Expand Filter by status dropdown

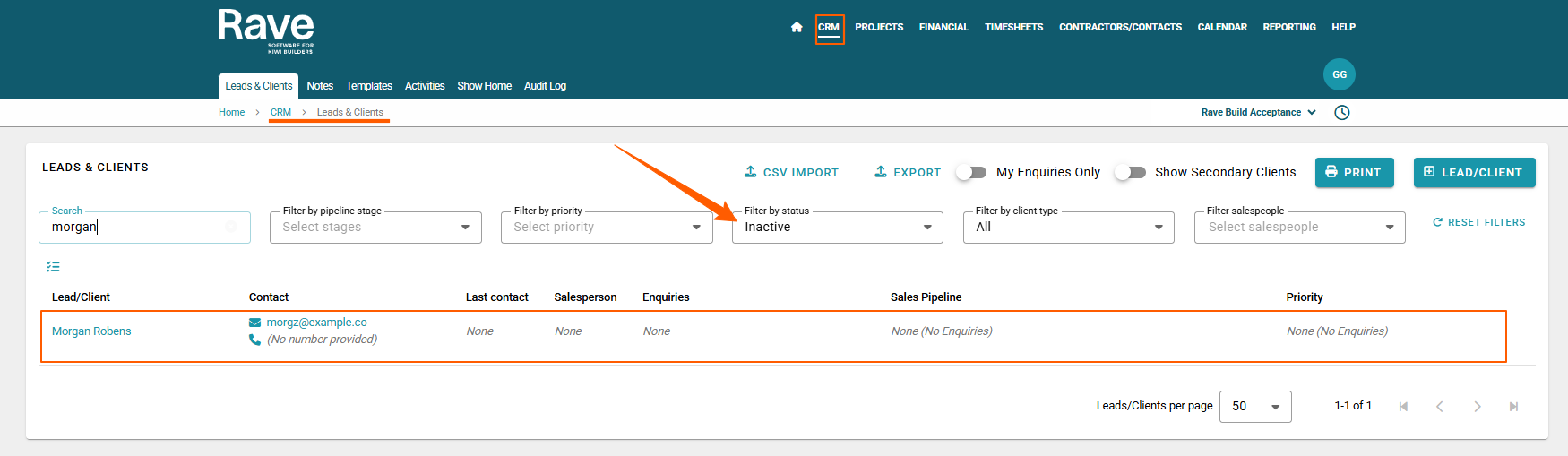(x=838, y=228)
